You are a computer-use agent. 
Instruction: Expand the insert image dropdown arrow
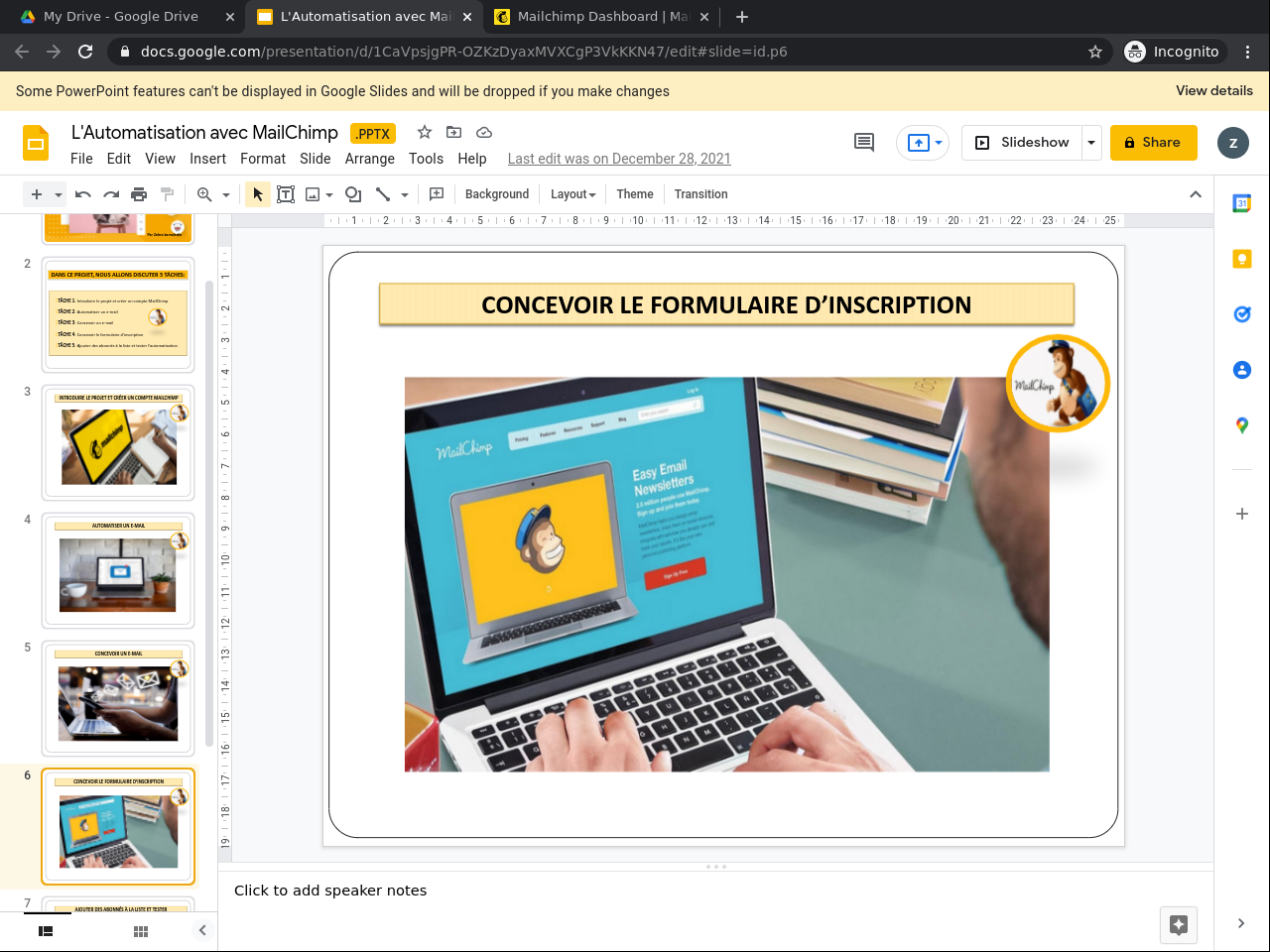(x=329, y=194)
